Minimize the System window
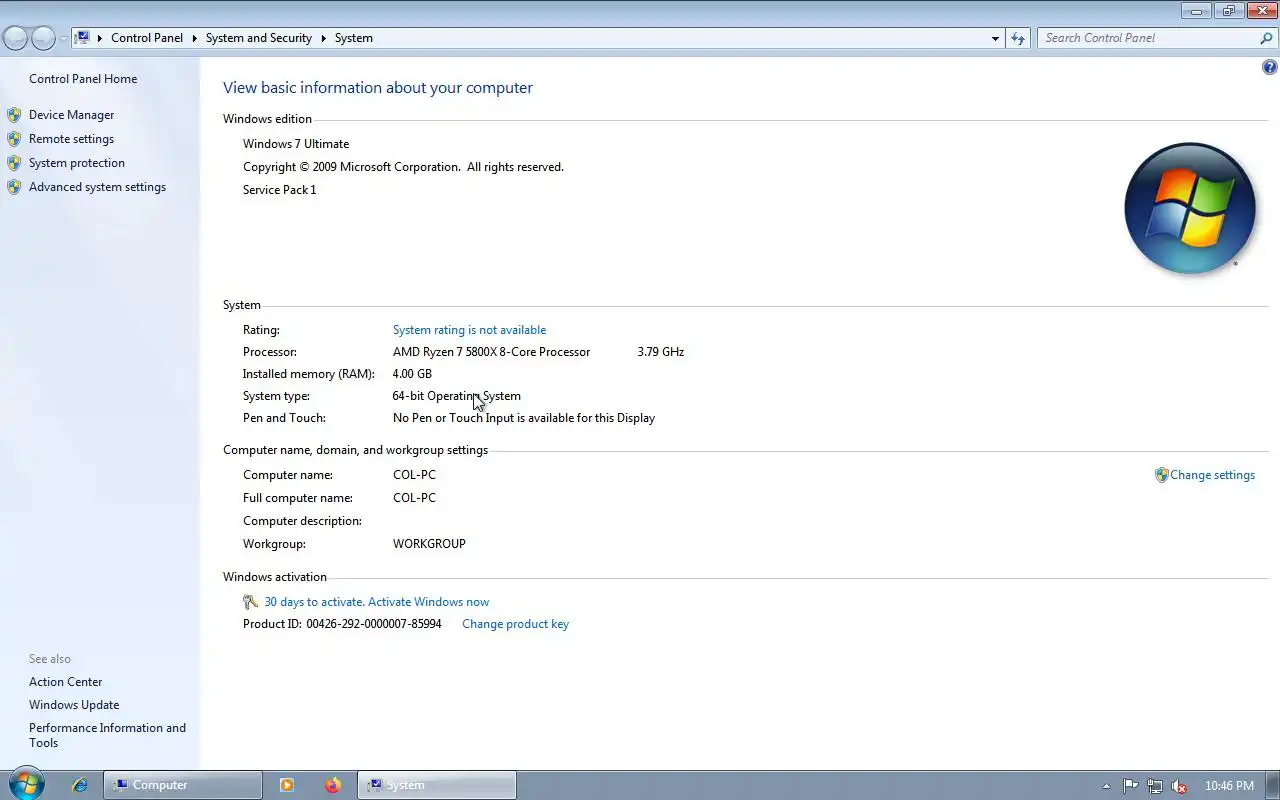The width and height of the screenshot is (1280, 800). pyautogui.click(x=1196, y=11)
